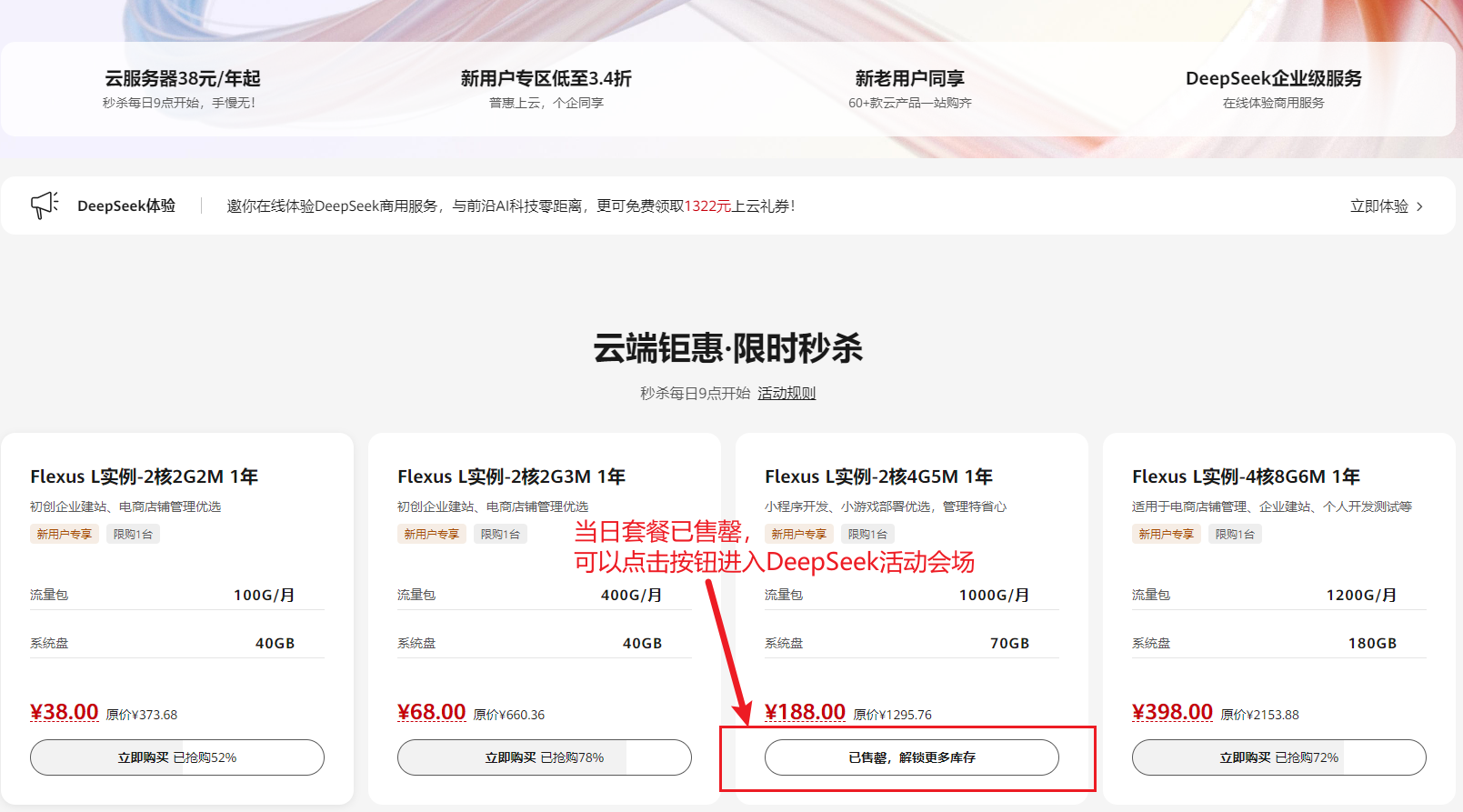The height and width of the screenshot is (812, 1463).
Task: Open the 活动规则 link
Action: pyautogui.click(x=787, y=393)
